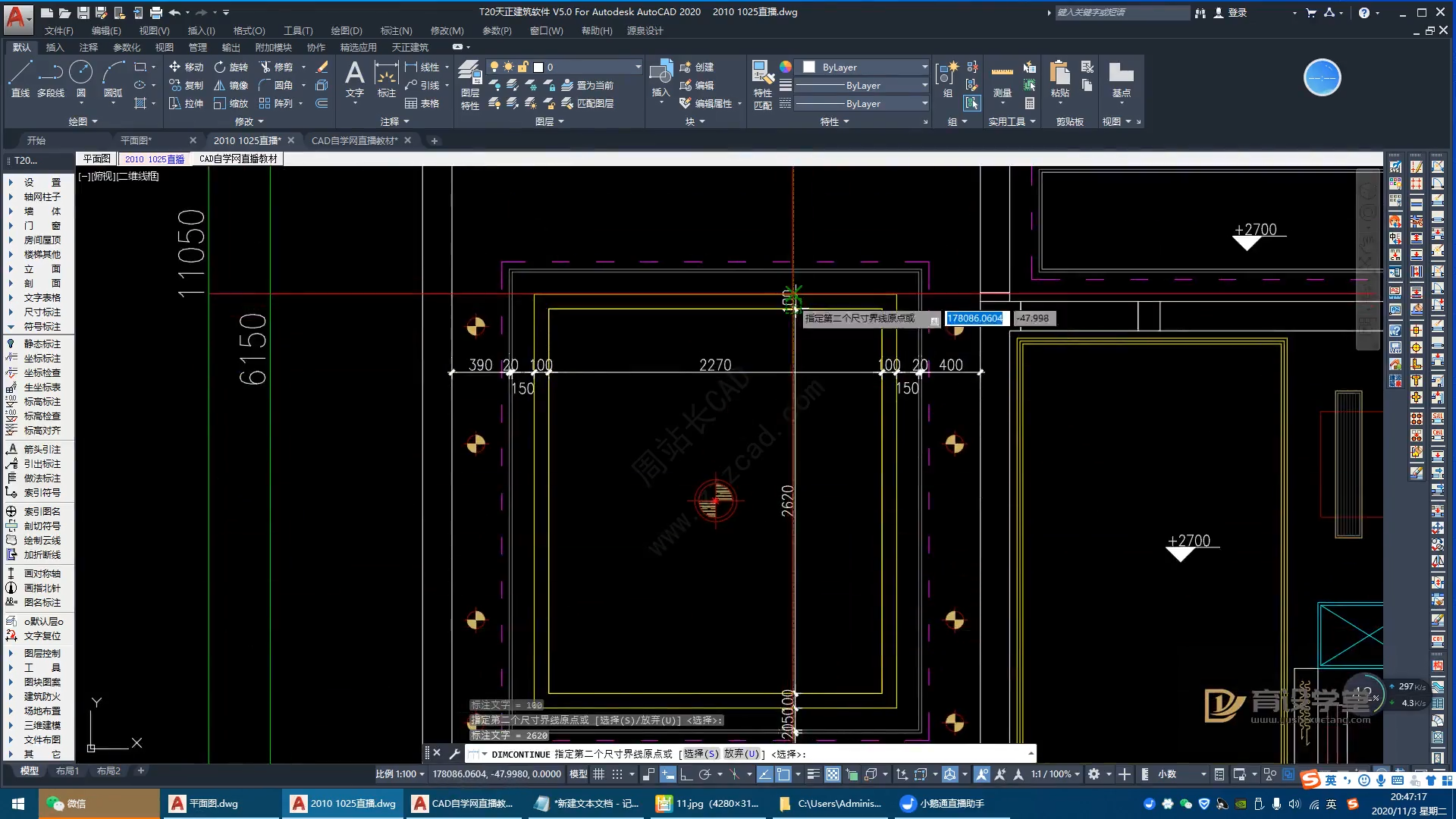Screen dimensions: 1456x819
Task: Click 放弃(U) option in command line
Action: pyautogui.click(x=741, y=754)
